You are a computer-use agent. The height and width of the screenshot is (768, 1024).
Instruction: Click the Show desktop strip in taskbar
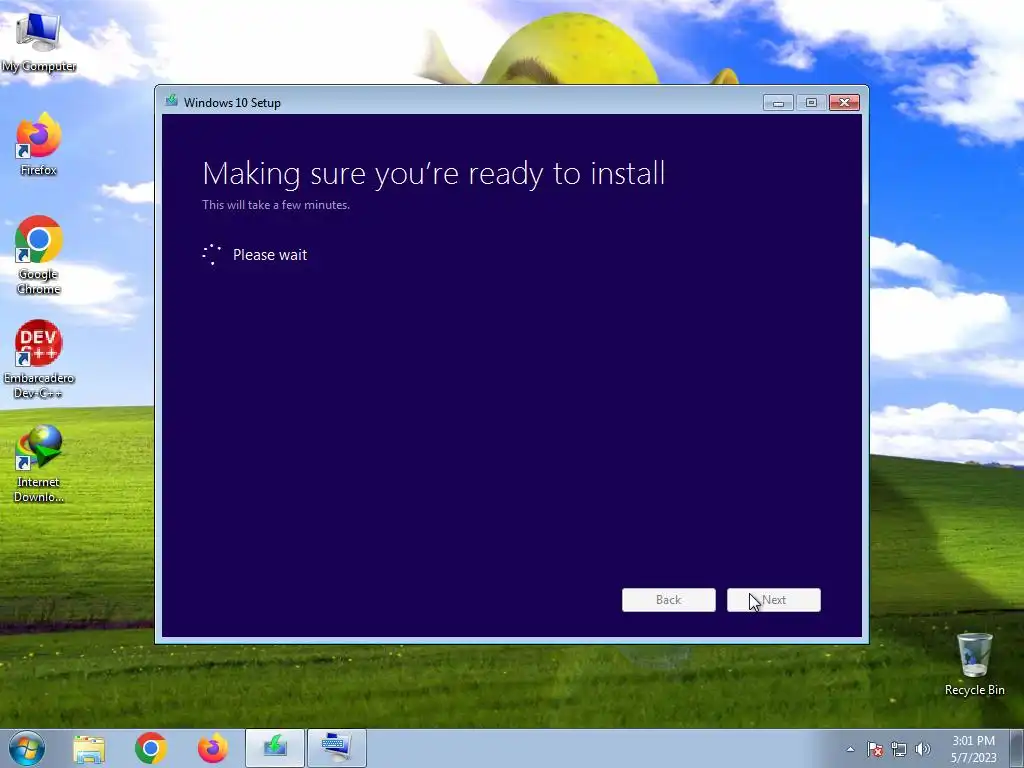click(1017, 748)
